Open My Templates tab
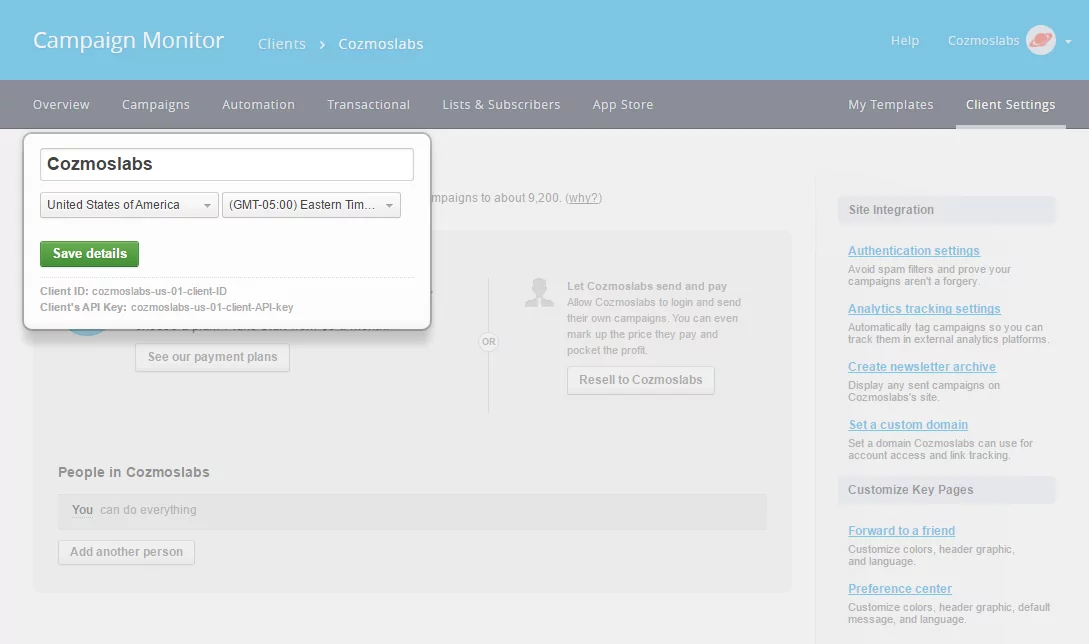 pyautogui.click(x=890, y=104)
